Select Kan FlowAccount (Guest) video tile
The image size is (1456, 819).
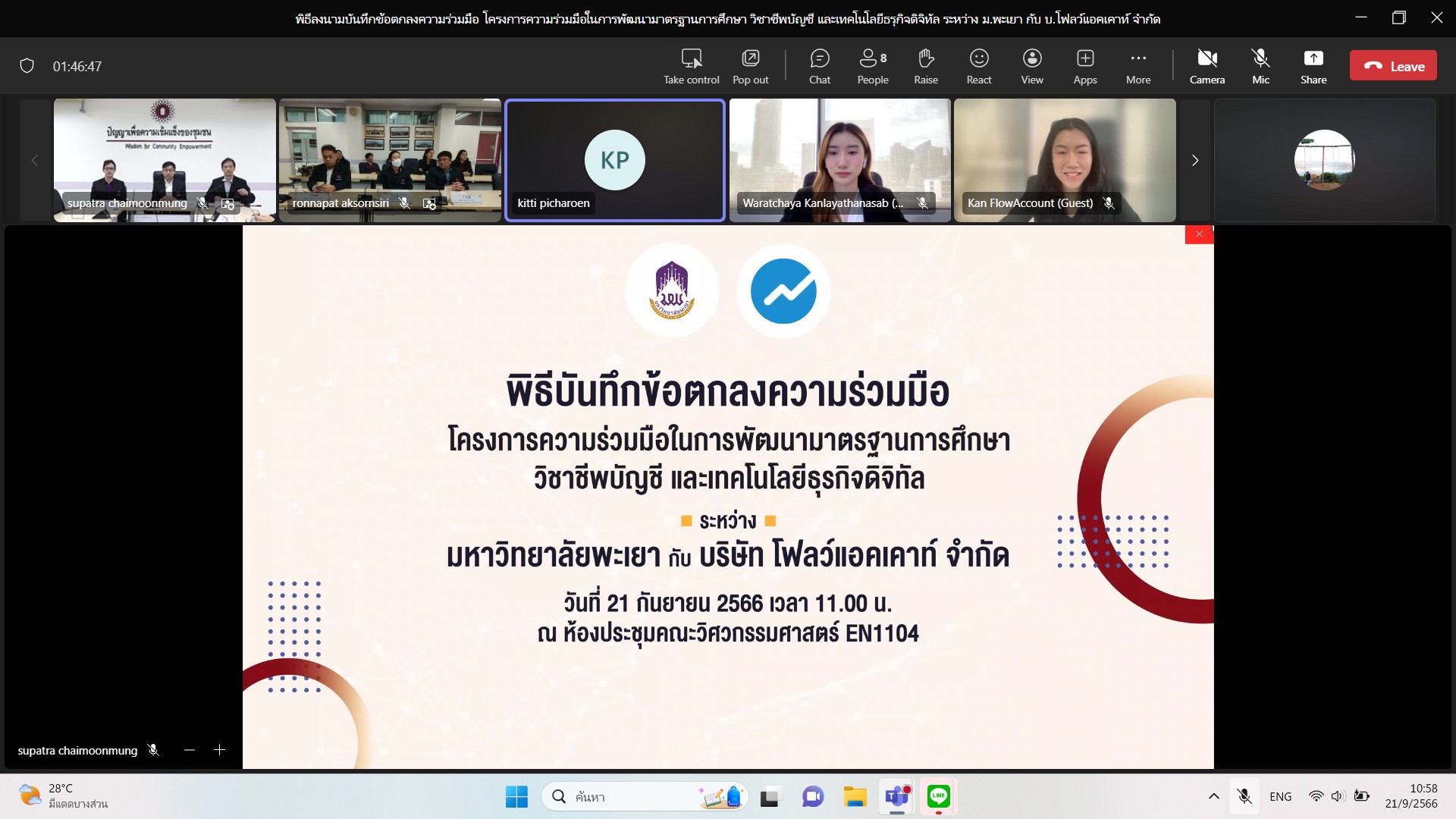1065,160
